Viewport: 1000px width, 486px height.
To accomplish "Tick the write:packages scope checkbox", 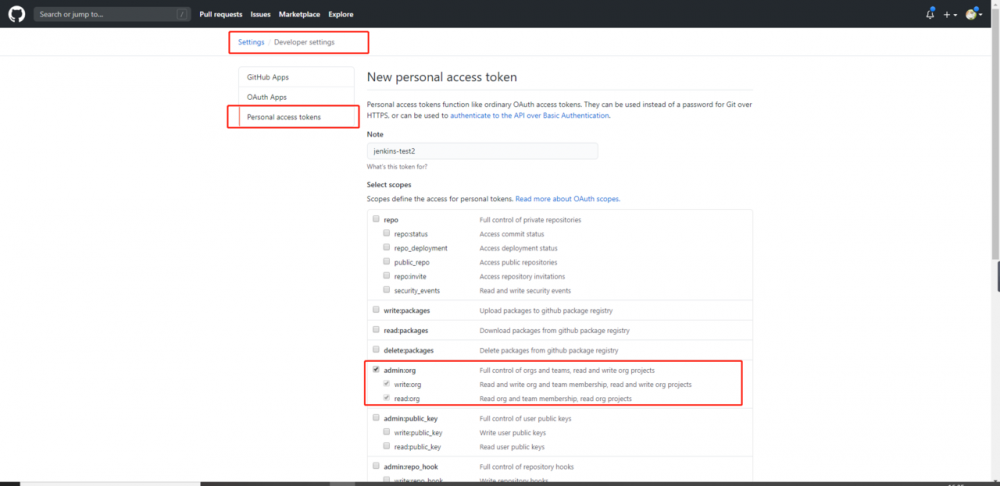I will click(x=376, y=310).
